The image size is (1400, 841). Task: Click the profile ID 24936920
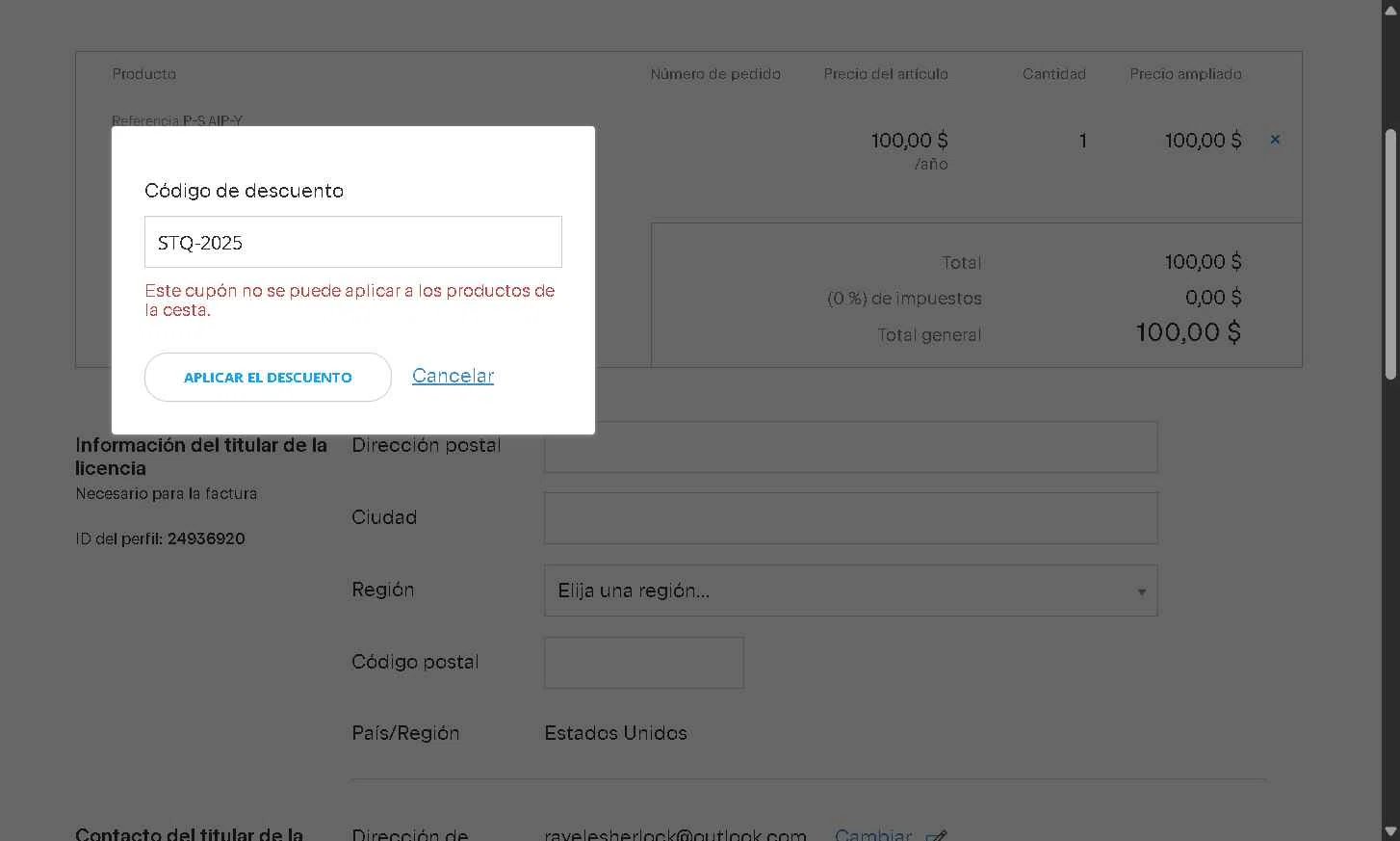coord(206,539)
